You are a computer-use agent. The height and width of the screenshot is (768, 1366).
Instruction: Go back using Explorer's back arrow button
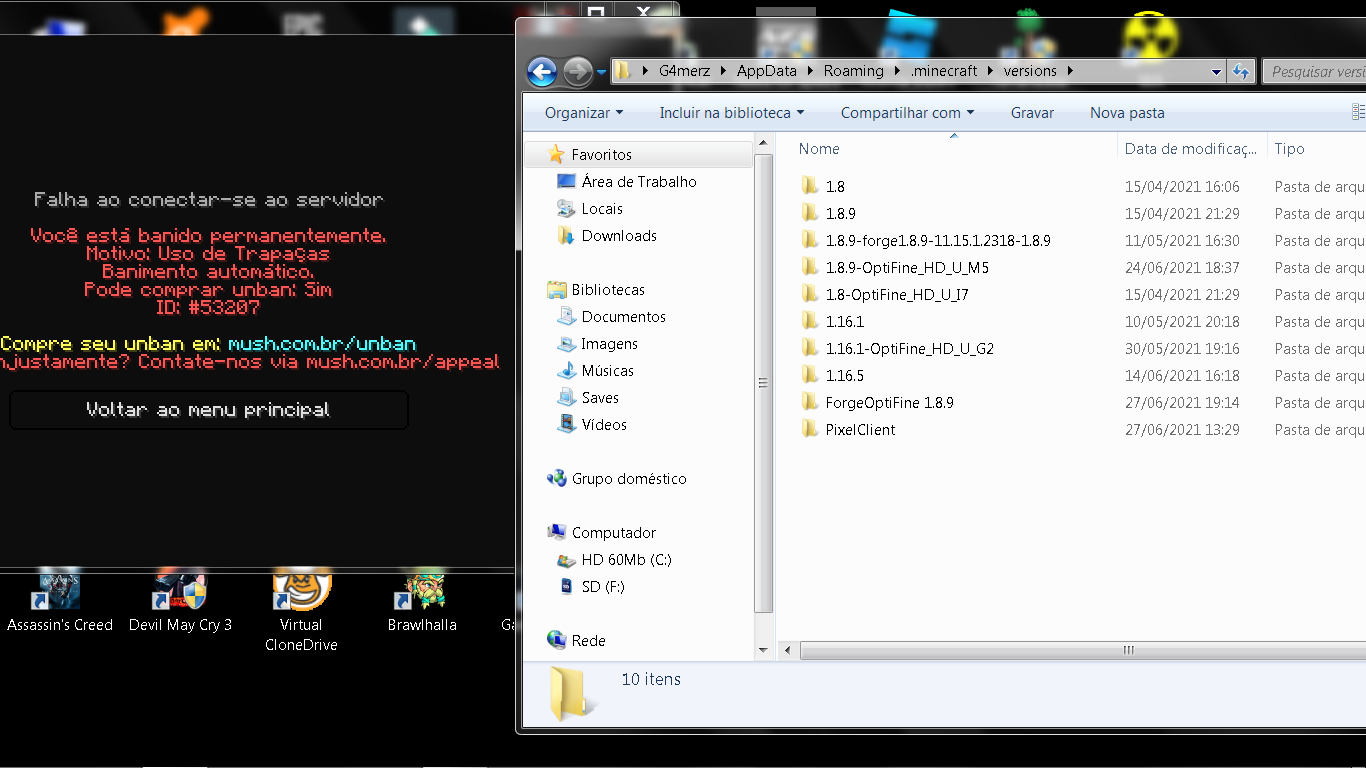tap(542, 71)
